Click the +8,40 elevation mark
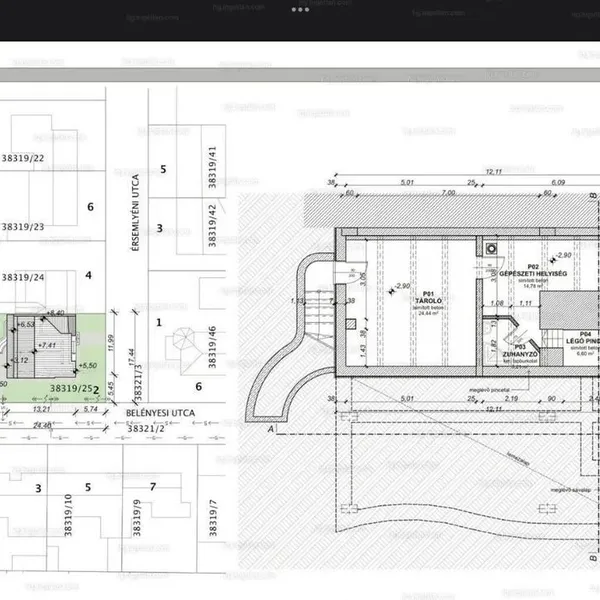 click(x=55, y=313)
